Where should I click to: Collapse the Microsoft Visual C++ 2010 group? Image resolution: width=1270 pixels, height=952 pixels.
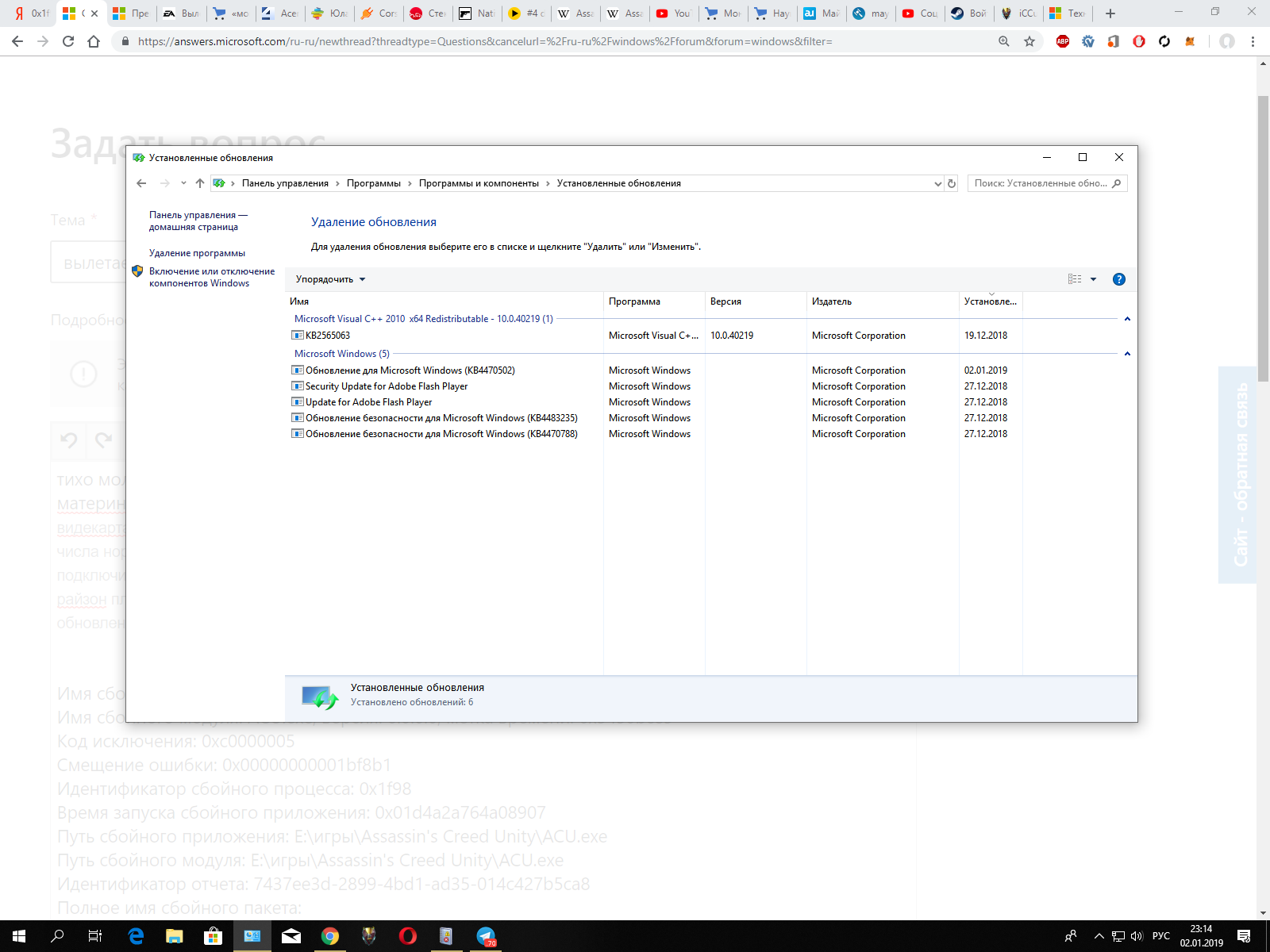coord(1127,319)
